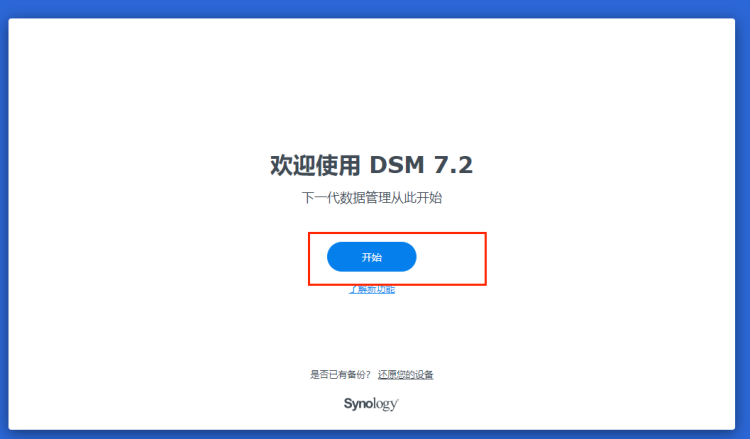Open the 了解新功能 link
Screen dimensions: 750x439
pos(372,289)
